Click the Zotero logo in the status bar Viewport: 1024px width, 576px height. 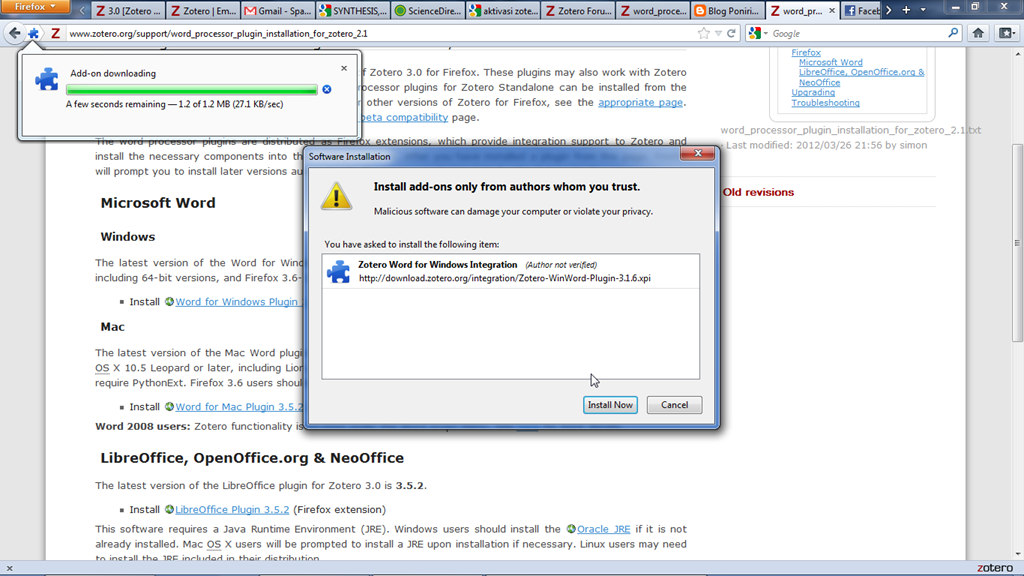click(x=995, y=568)
